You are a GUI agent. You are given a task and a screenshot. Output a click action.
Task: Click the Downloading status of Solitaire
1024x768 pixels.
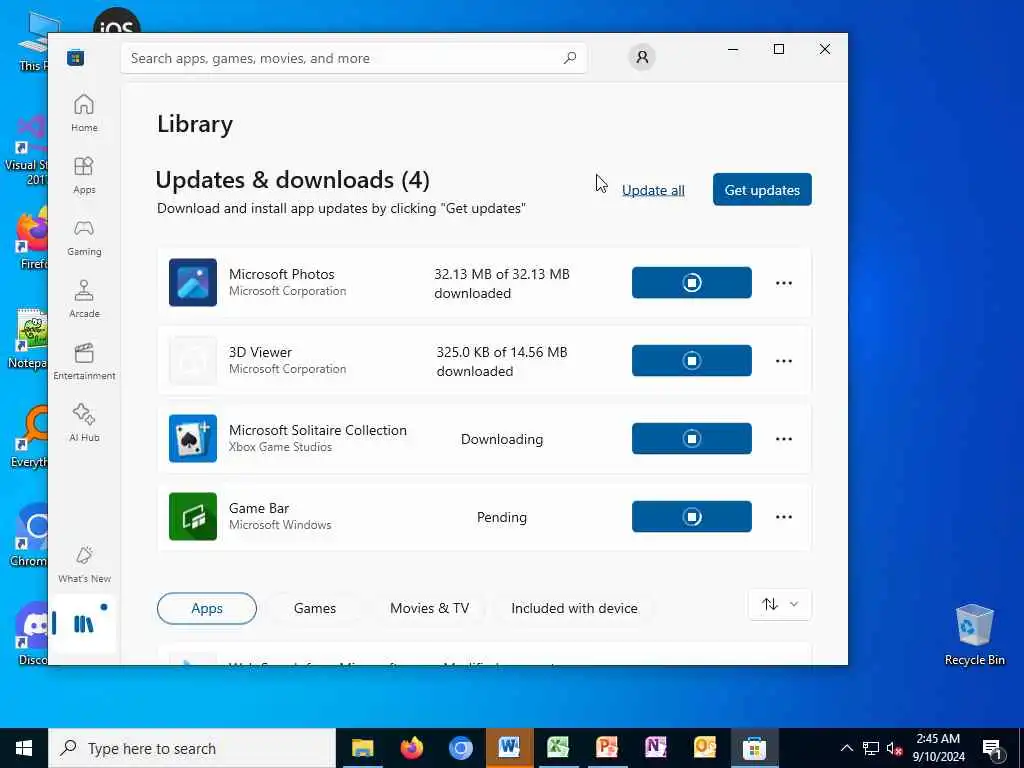coord(502,440)
